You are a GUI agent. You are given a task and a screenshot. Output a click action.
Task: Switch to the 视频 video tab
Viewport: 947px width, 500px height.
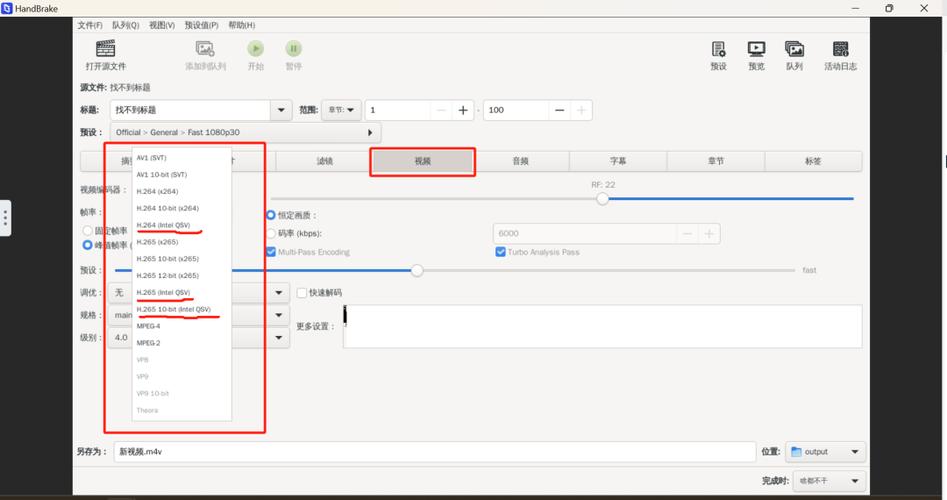coord(423,161)
